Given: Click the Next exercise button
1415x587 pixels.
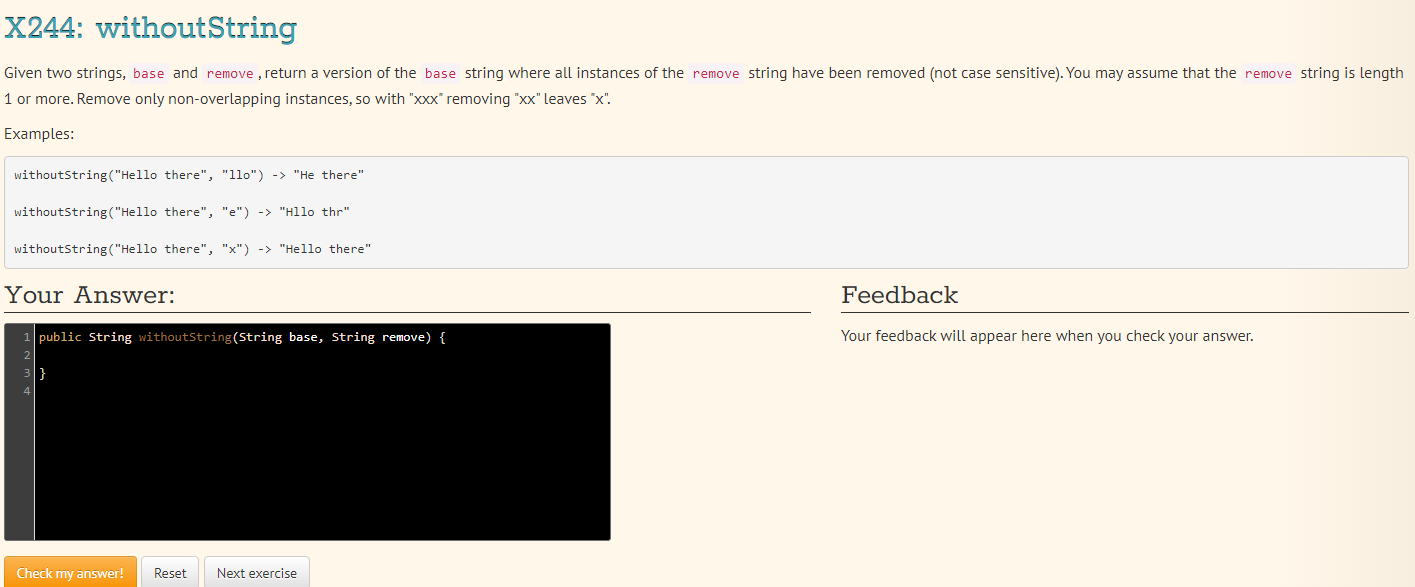Looking at the screenshot, I should point(256,571).
